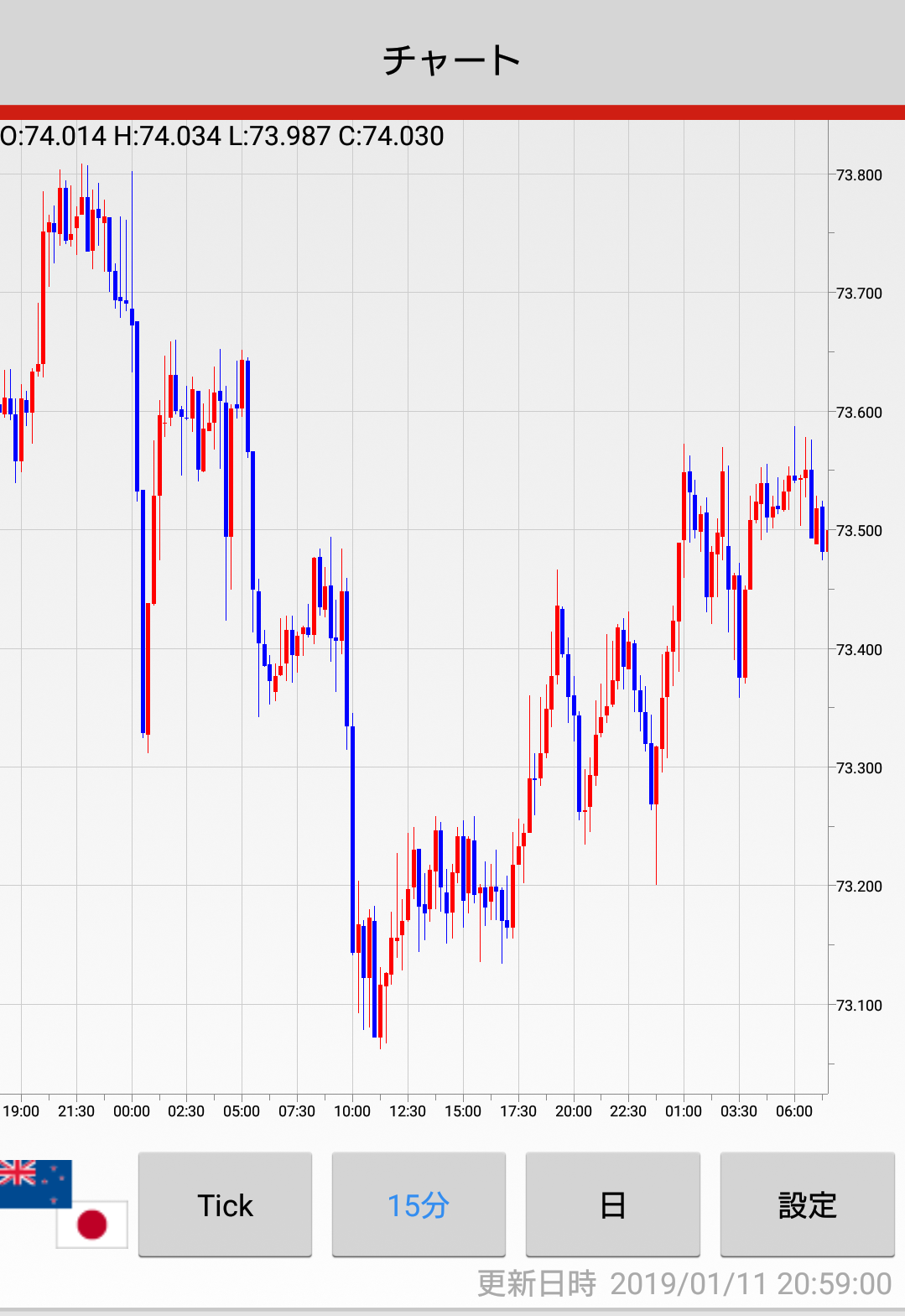The width and height of the screenshot is (905, 1316).
Task: Click the 73.800 price axis label
Action: pos(859,175)
